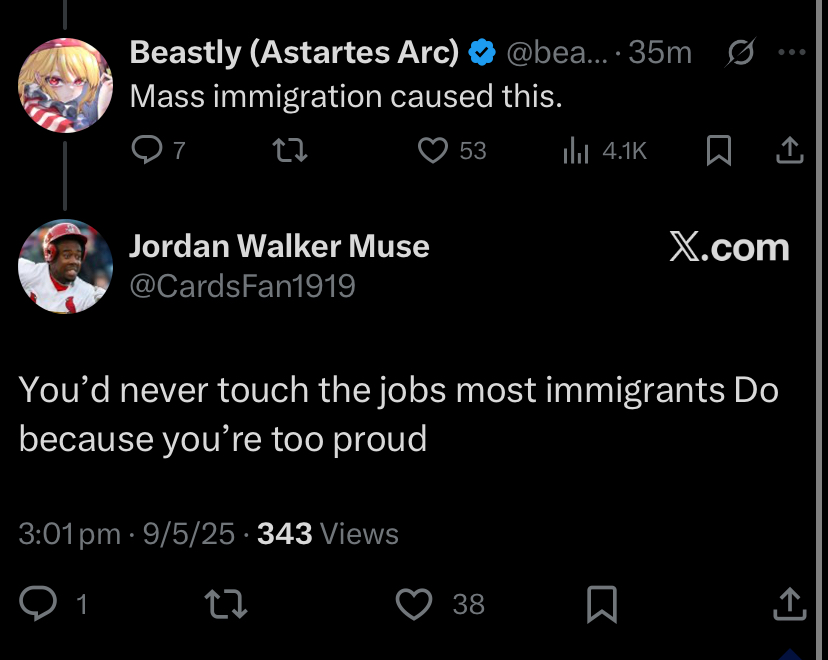This screenshot has height=660, width=828.
Task: Click the Jordan Walker Muse display name
Action: pyautogui.click(x=279, y=246)
